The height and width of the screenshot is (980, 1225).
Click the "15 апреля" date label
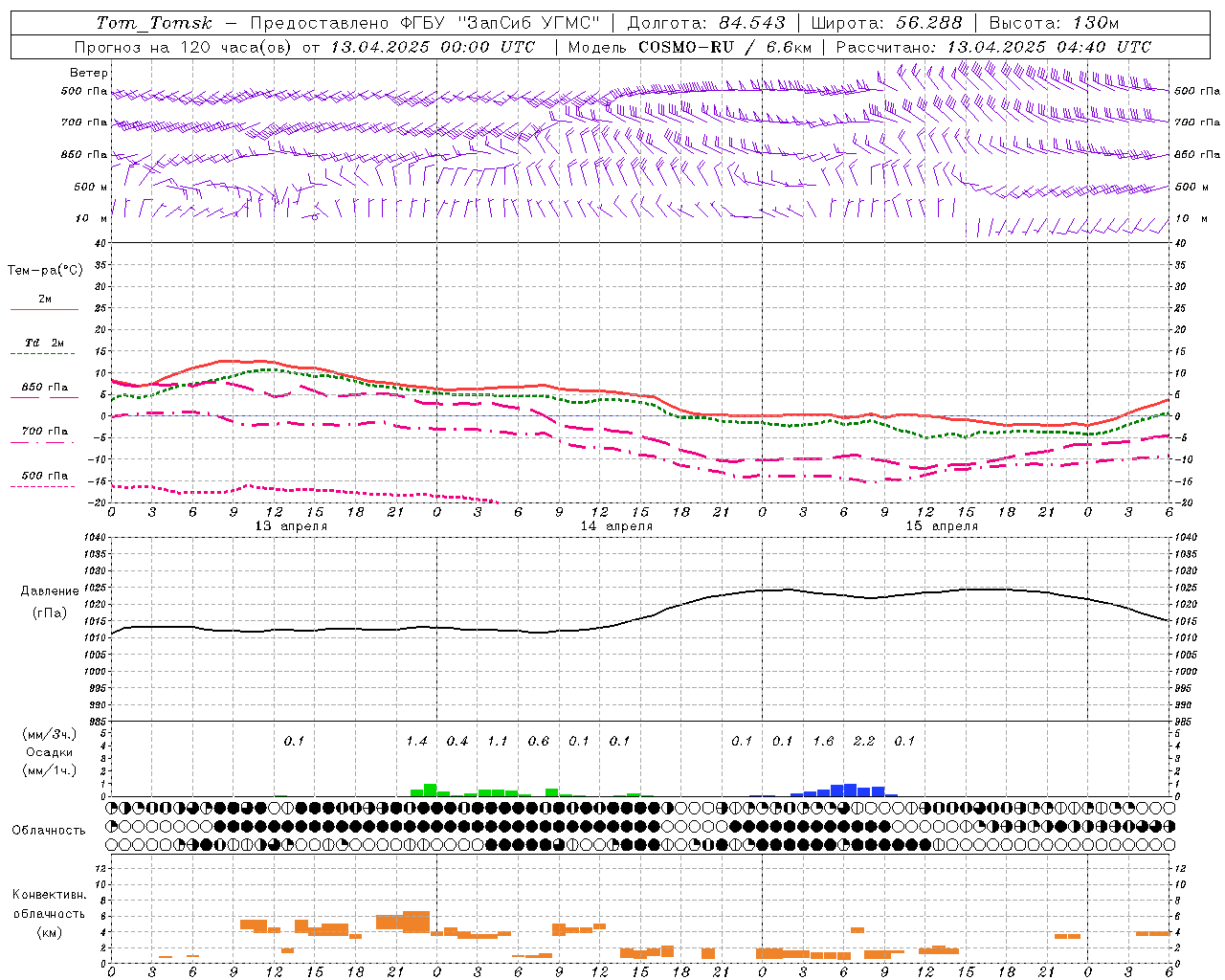tap(942, 526)
